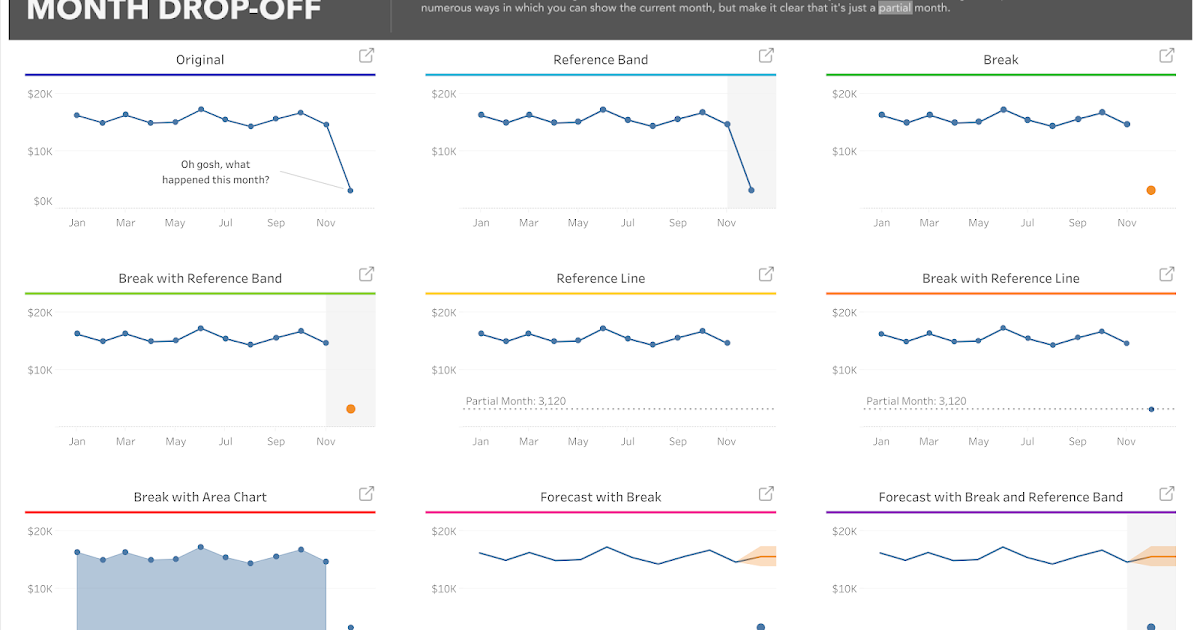Open Forecast with Break externally

click(766, 493)
